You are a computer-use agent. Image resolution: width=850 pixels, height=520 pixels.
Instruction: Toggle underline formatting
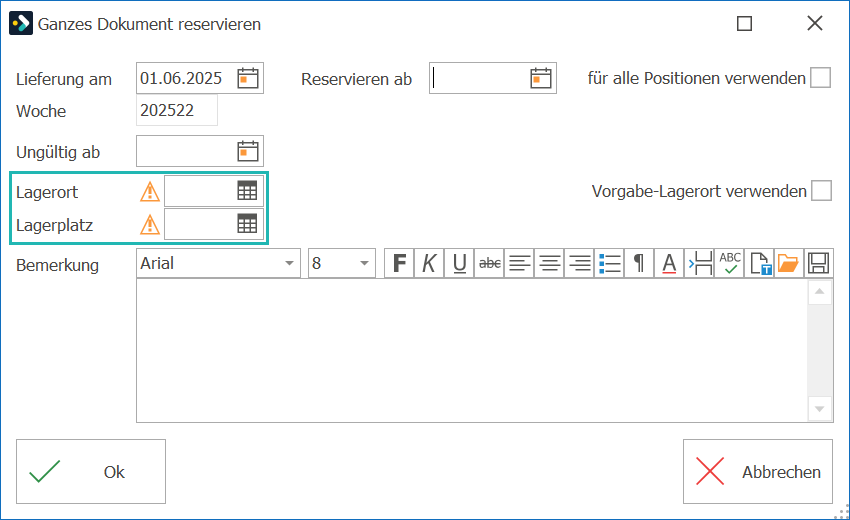click(x=459, y=264)
